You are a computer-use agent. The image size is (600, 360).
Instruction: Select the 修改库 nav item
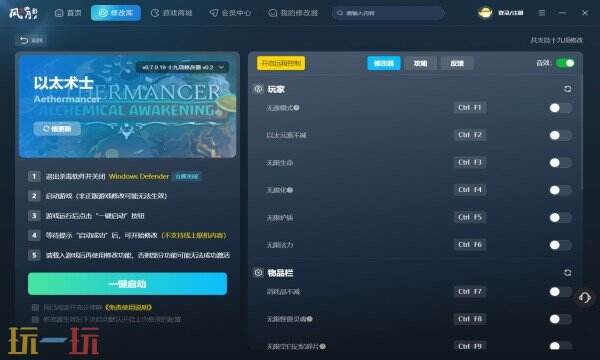[116, 13]
